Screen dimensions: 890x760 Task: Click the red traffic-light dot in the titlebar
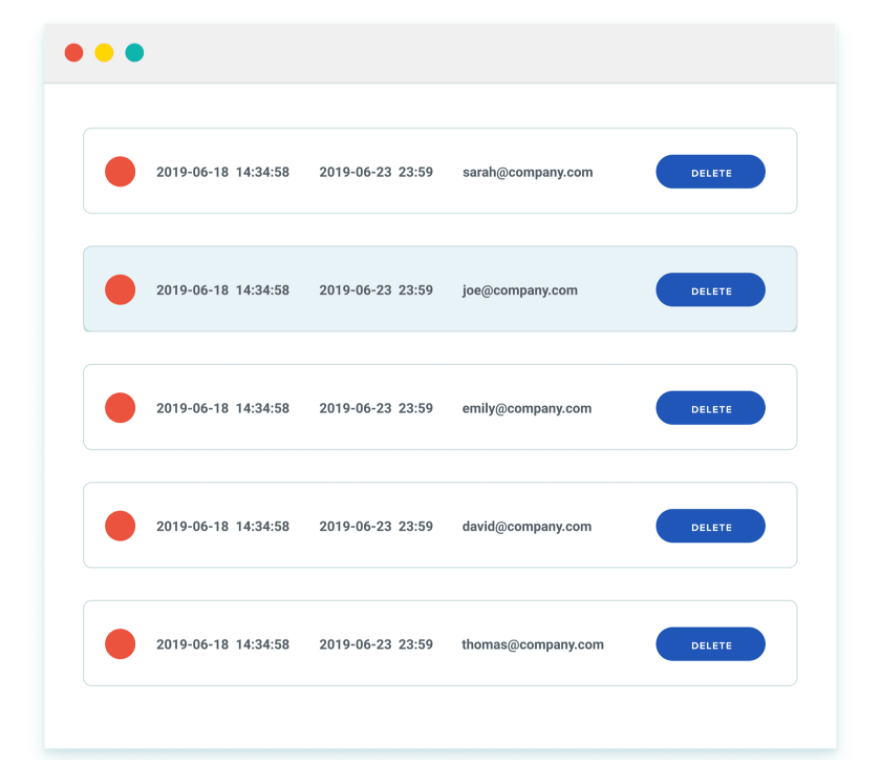(x=73, y=52)
